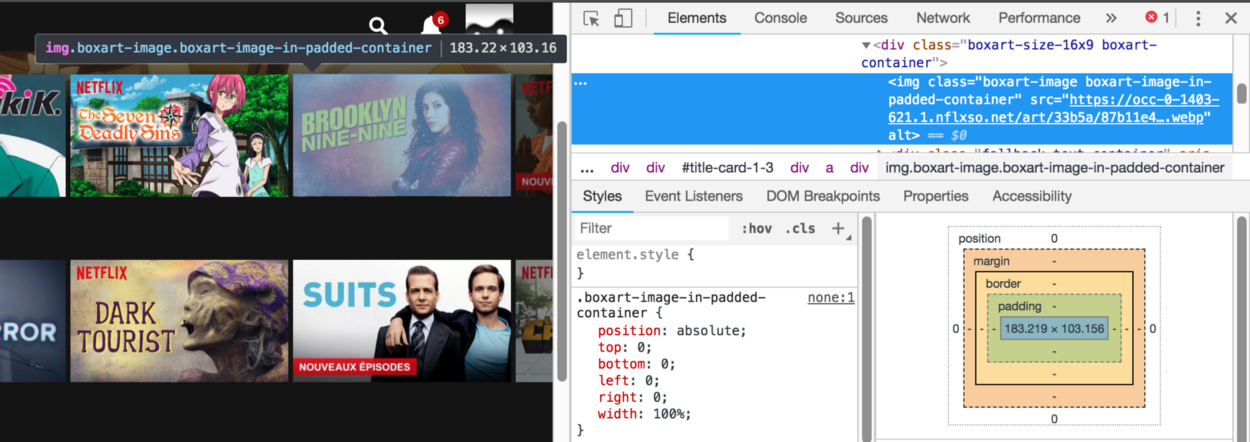Click the page vertical scrollbar beside thumbnails

coord(562,250)
